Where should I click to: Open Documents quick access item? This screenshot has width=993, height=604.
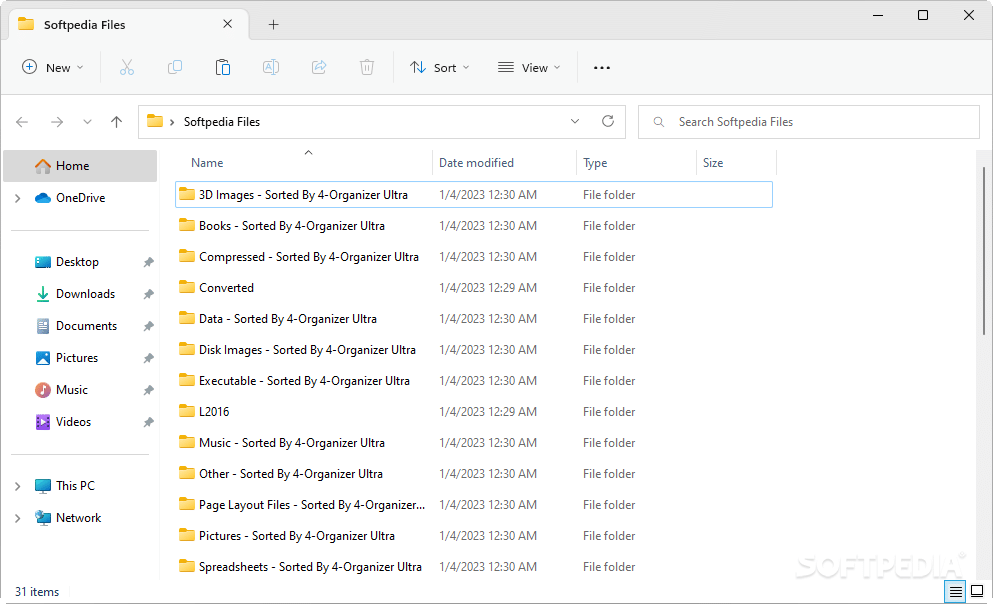tap(86, 326)
